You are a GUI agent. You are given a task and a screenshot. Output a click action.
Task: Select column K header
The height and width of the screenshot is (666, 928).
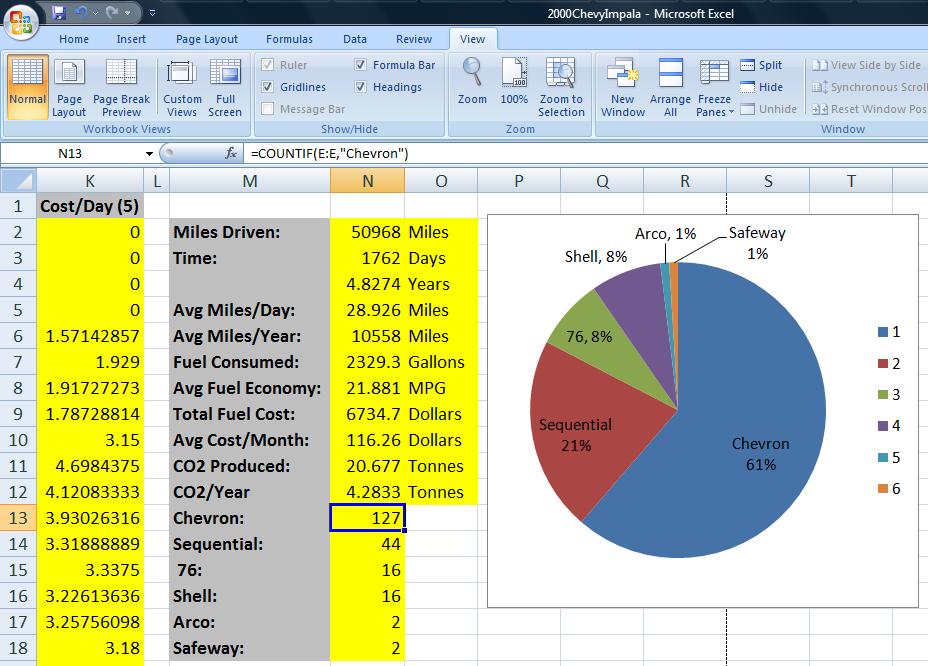(90, 181)
